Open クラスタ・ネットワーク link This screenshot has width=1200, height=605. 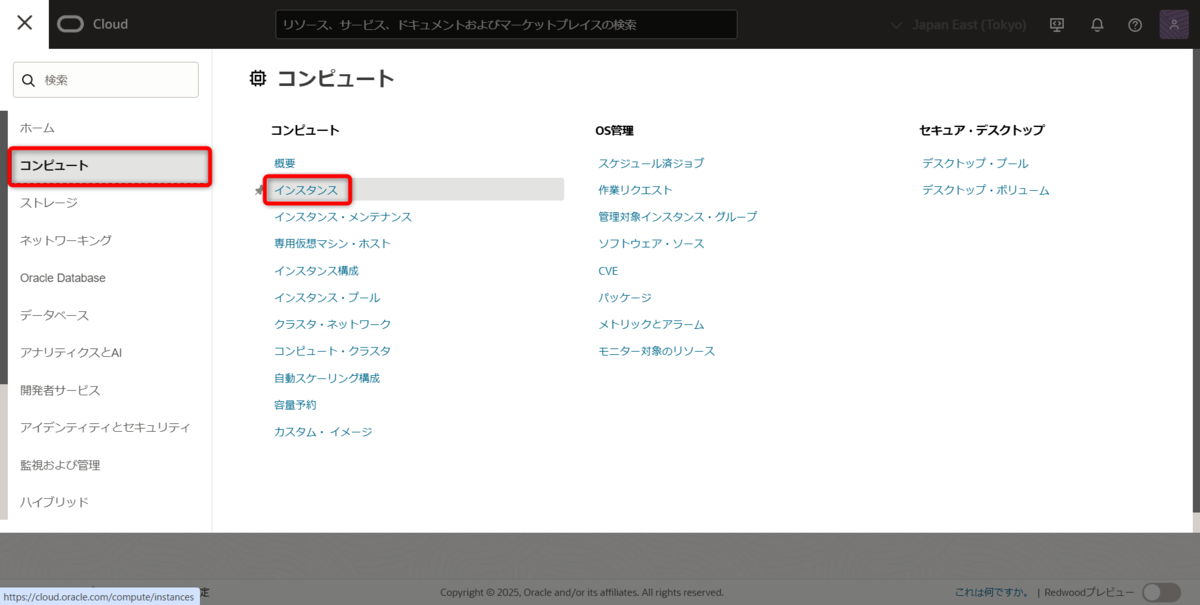333,325
